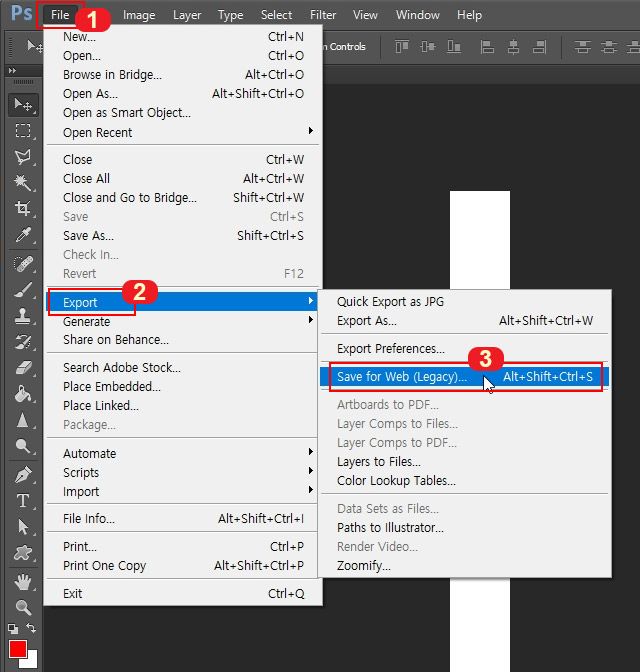This screenshot has width=640, height=672.
Task: Open the Image menu
Action: (139, 15)
